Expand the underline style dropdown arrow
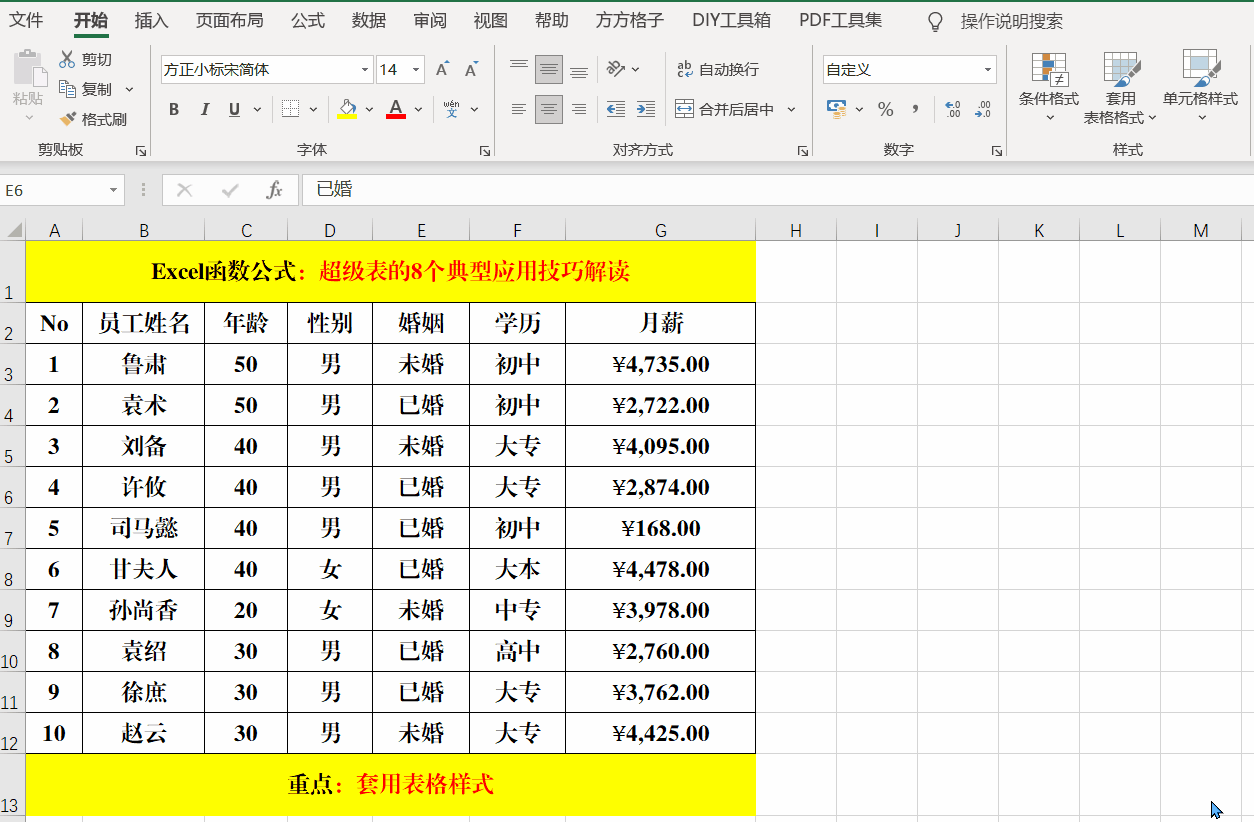Image resolution: width=1254 pixels, height=822 pixels. [255, 109]
